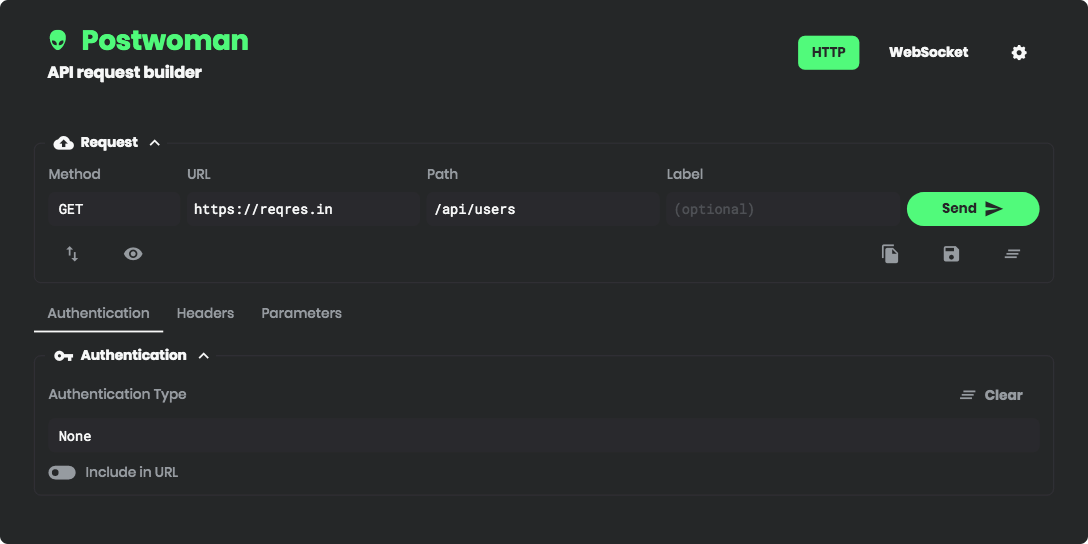Clear the request using the lines icon
This screenshot has width=1088, height=544.
click(1012, 254)
